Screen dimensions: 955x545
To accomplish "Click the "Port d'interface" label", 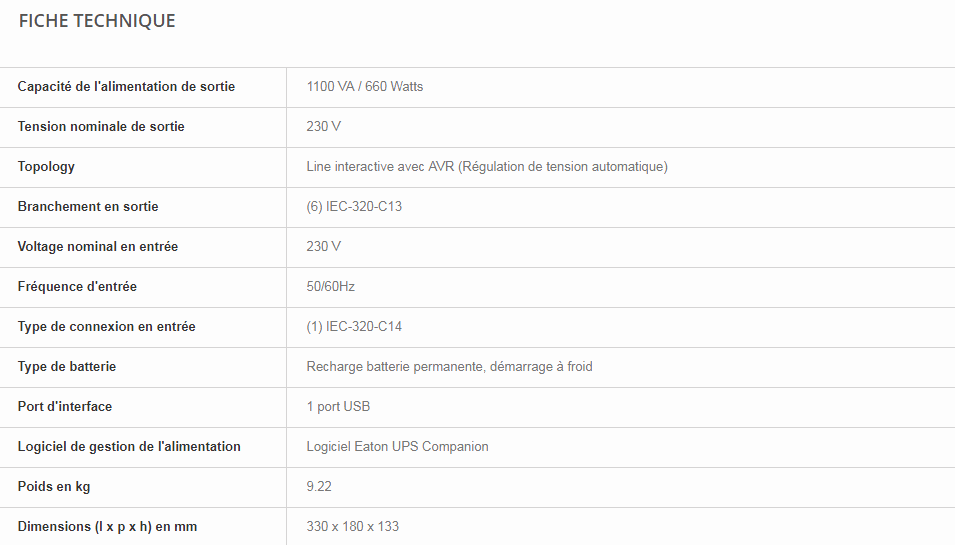I will pos(65,407).
